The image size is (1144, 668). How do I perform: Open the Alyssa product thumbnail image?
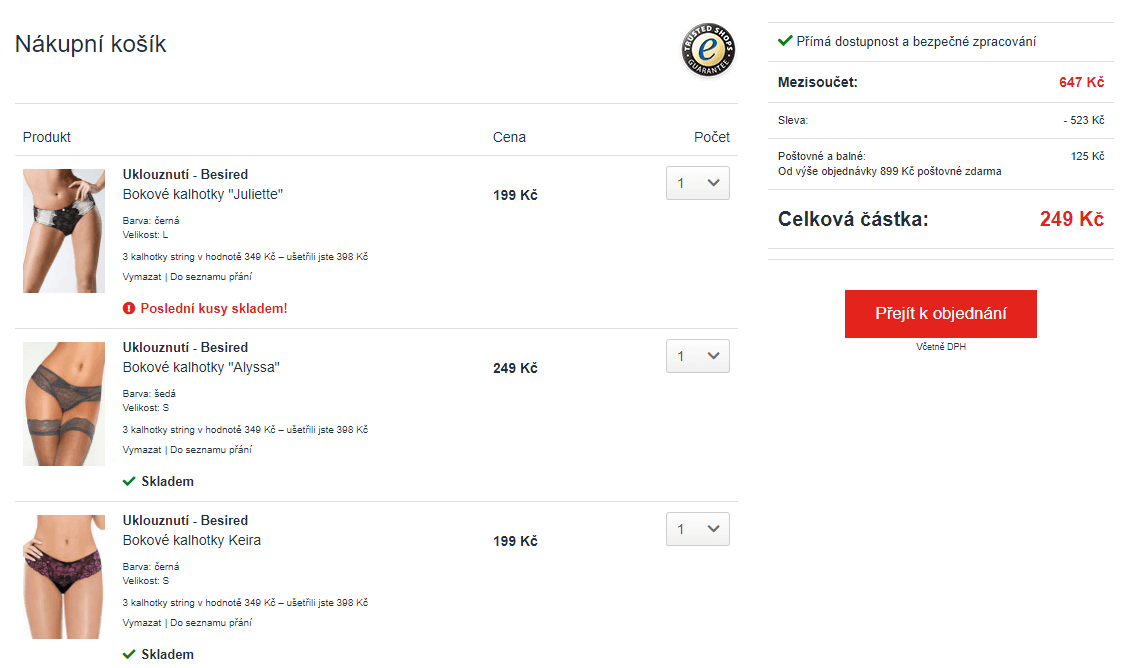[64, 404]
